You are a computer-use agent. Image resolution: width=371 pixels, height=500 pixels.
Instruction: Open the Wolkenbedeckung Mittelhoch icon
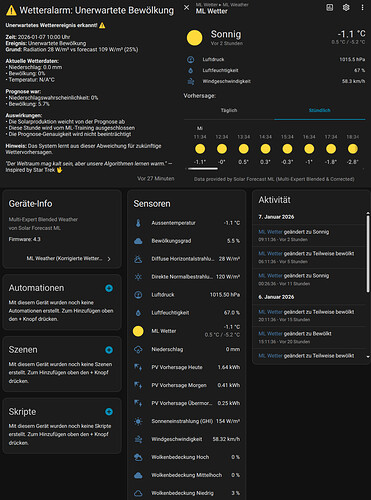click(138, 475)
